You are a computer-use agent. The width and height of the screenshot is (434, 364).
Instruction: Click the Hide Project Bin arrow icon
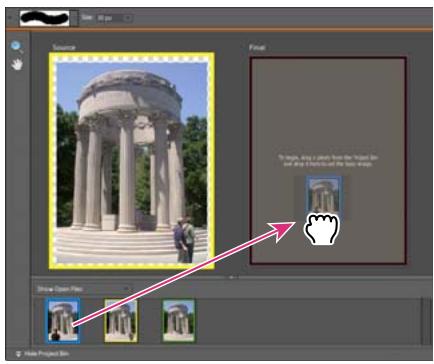click(18, 354)
